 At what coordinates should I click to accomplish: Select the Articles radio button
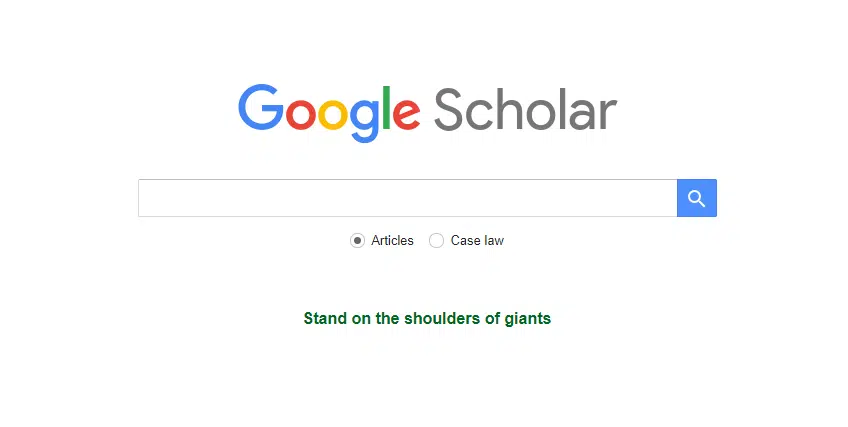357,241
